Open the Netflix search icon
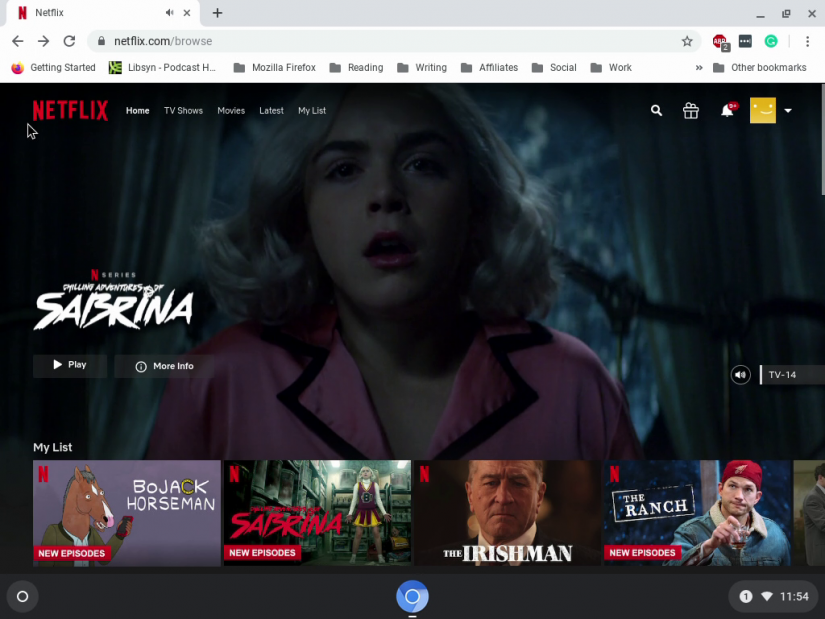Image resolution: width=825 pixels, height=619 pixels. [x=656, y=110]
